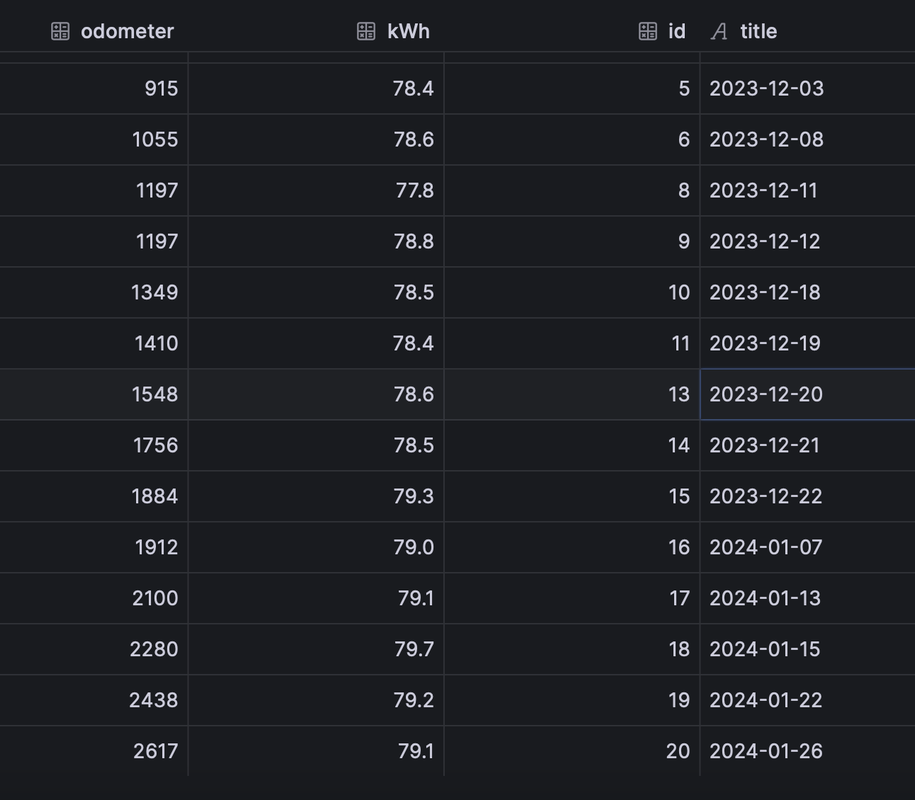Select the id column header label
Viewport: 915px width, 800px height.
[677, 32]
